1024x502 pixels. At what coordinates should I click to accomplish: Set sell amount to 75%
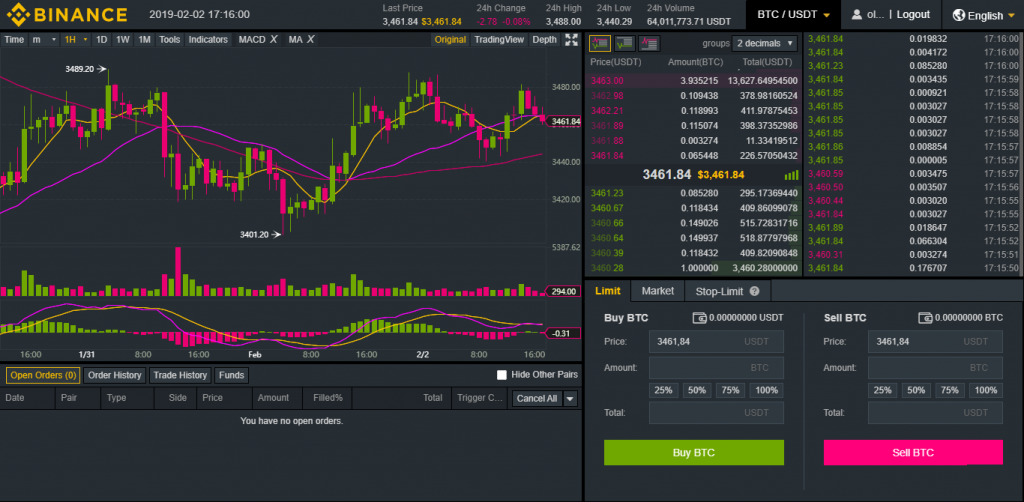(x=950, y=390)
